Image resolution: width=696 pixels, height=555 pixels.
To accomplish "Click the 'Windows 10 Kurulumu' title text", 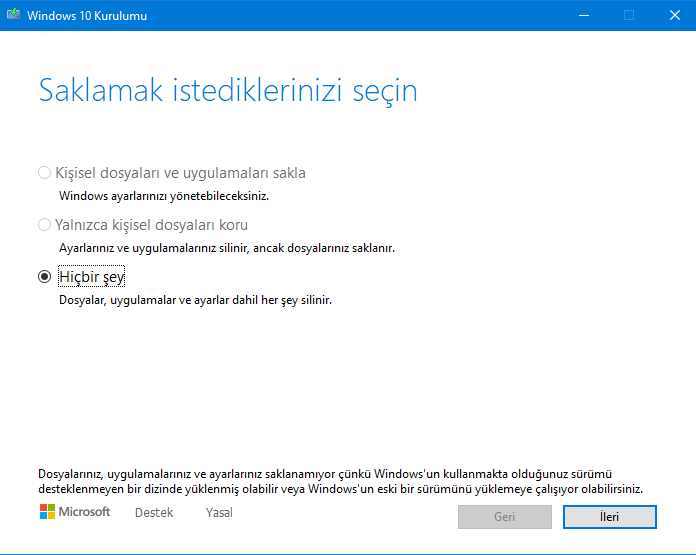I will click(x=87, y=16).
